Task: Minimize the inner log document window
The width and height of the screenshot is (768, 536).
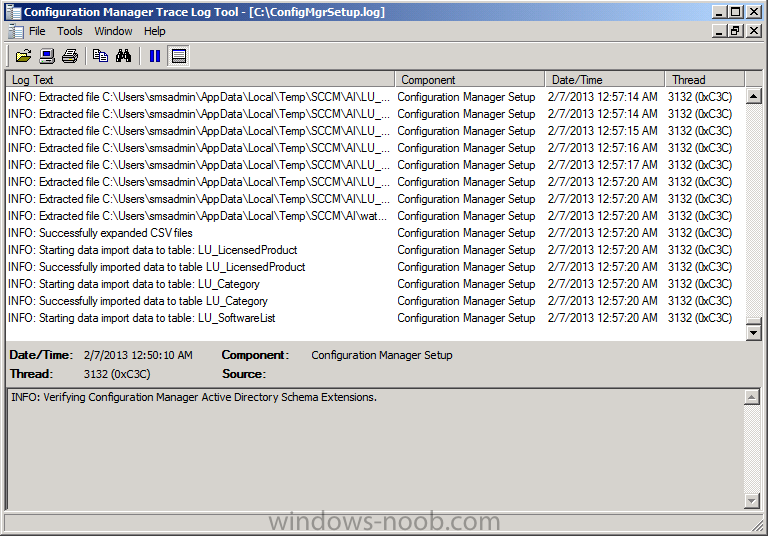Action: (x=719, y=31)
